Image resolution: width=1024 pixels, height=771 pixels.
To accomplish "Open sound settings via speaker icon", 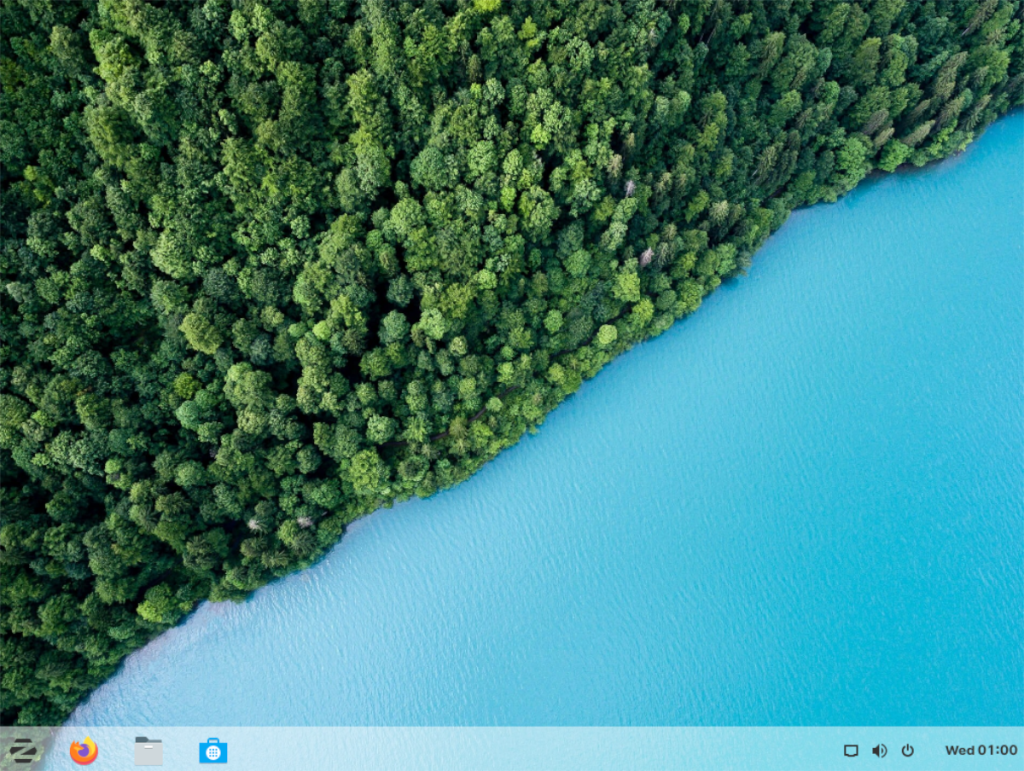I will (x=879, y=750).
